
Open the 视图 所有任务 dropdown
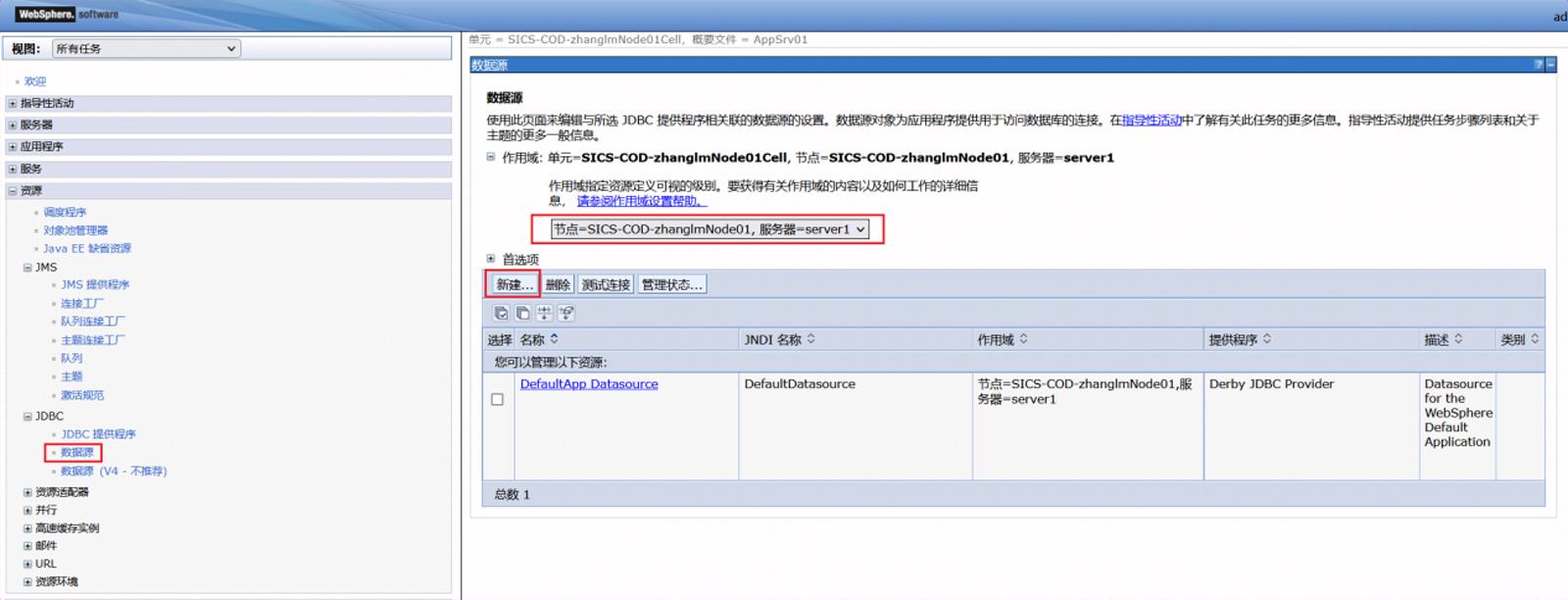(147, 48)
